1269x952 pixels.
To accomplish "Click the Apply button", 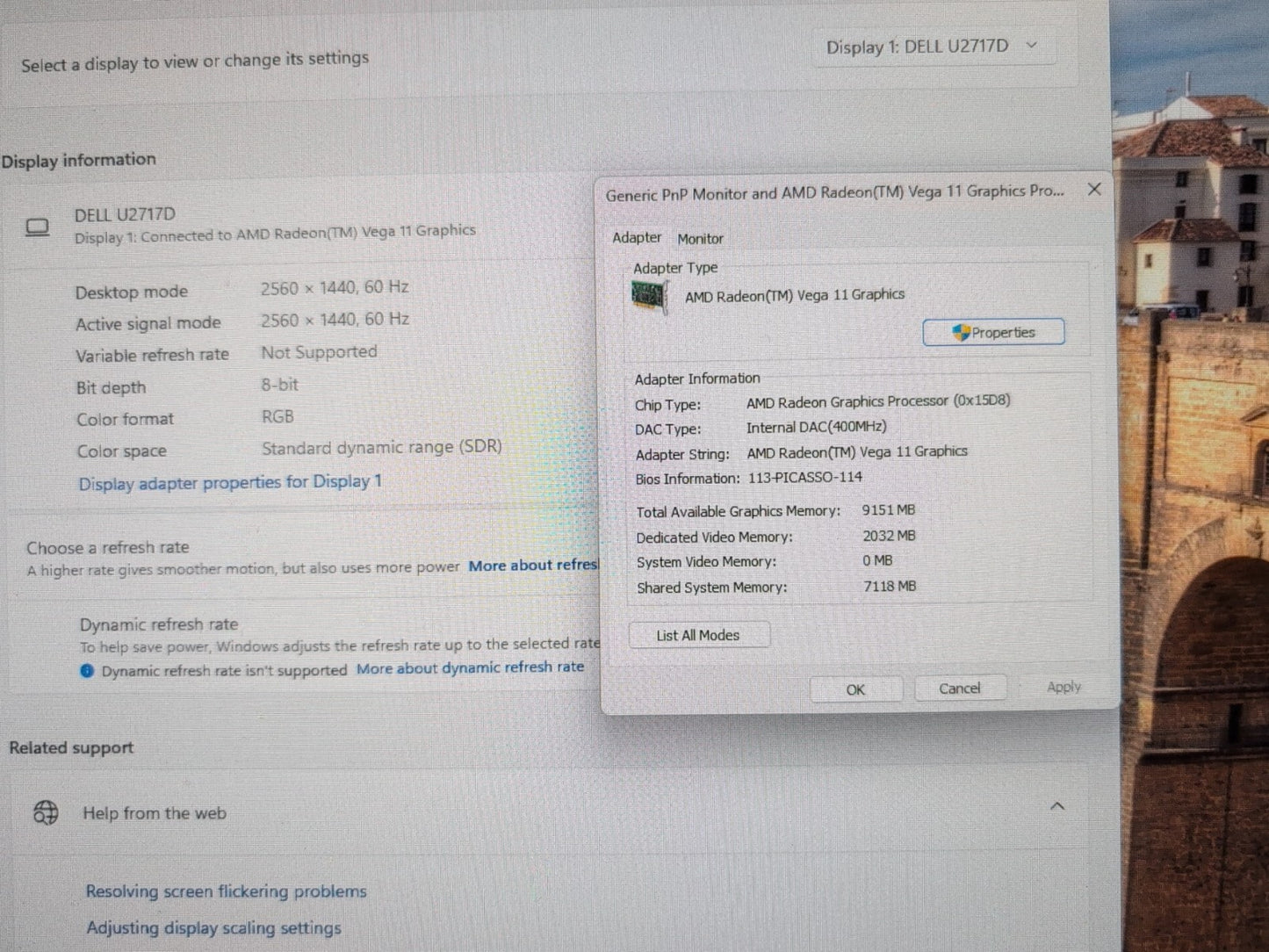I will coord(1064,687).
